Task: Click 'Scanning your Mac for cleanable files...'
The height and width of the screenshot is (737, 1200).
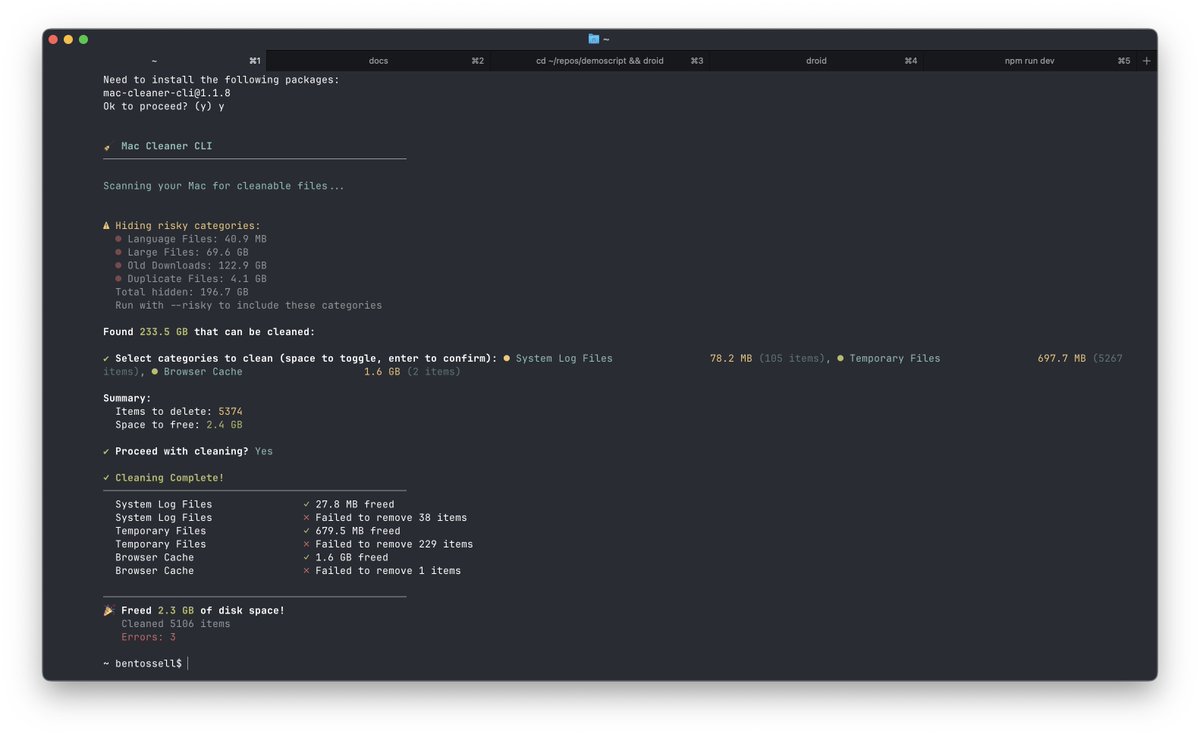Action: tap(224, 186)
